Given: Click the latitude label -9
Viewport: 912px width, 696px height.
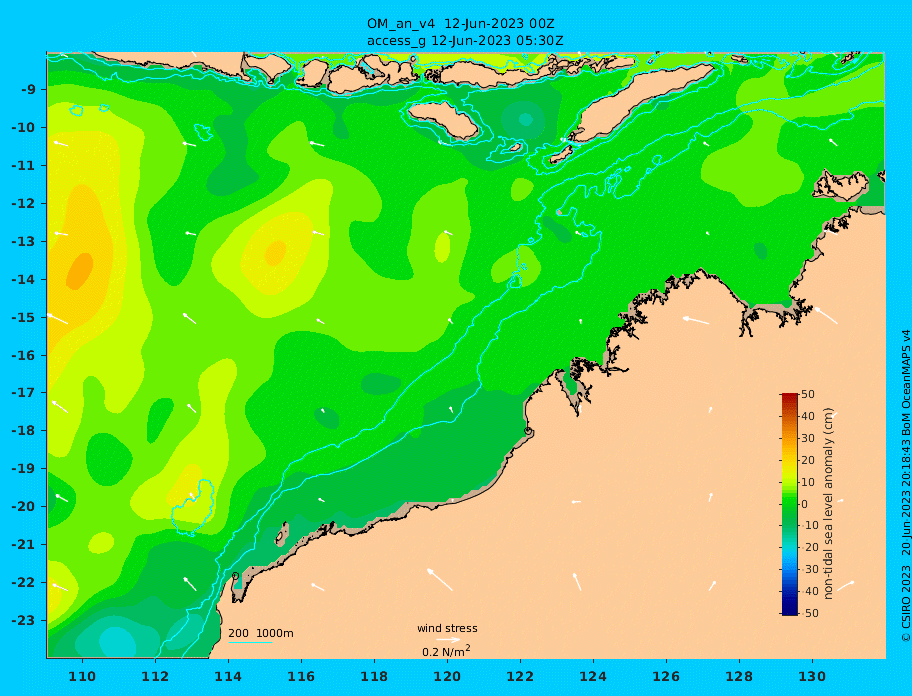Looking at the screenshot, I should pos(28,90).
